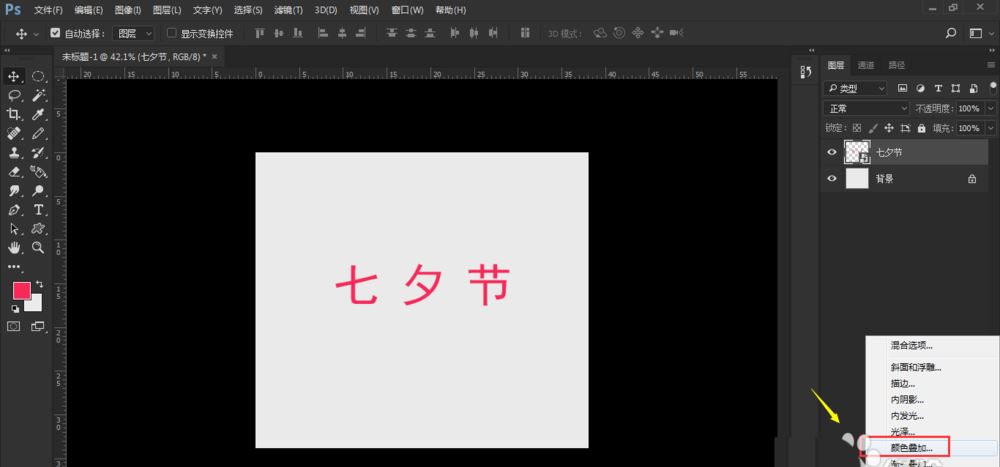Select the Pen tool

[14, 210]
